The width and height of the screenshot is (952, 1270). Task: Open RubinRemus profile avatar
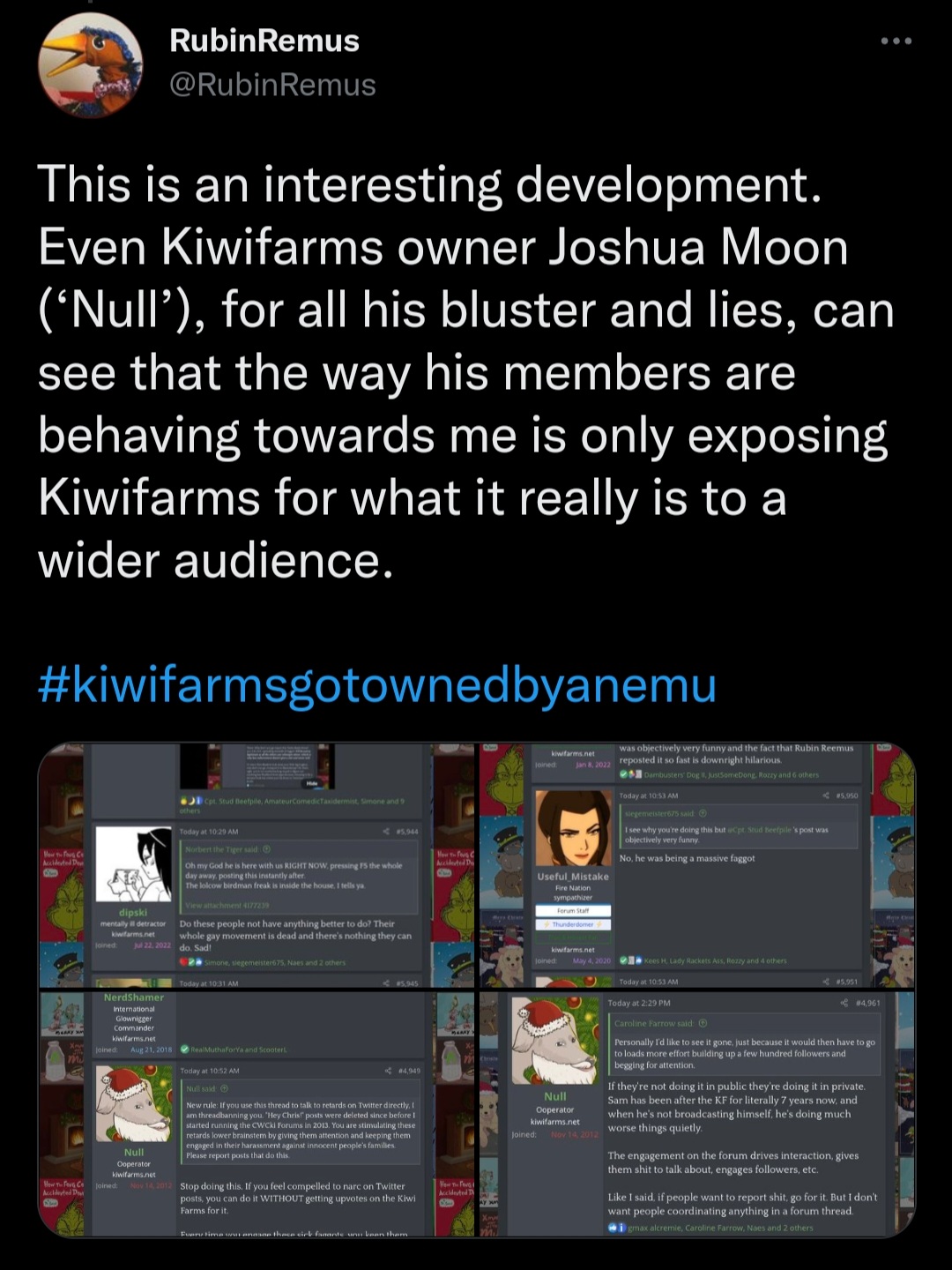point(91,65)
